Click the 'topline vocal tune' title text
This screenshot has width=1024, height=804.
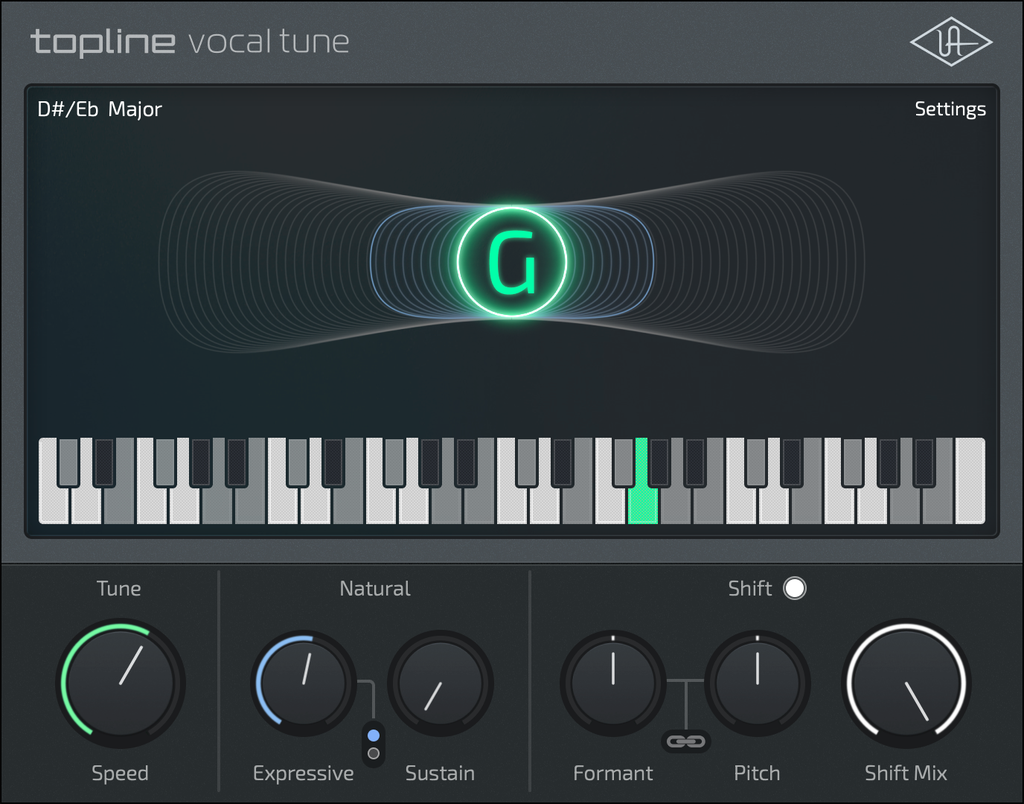click(190, 42)
